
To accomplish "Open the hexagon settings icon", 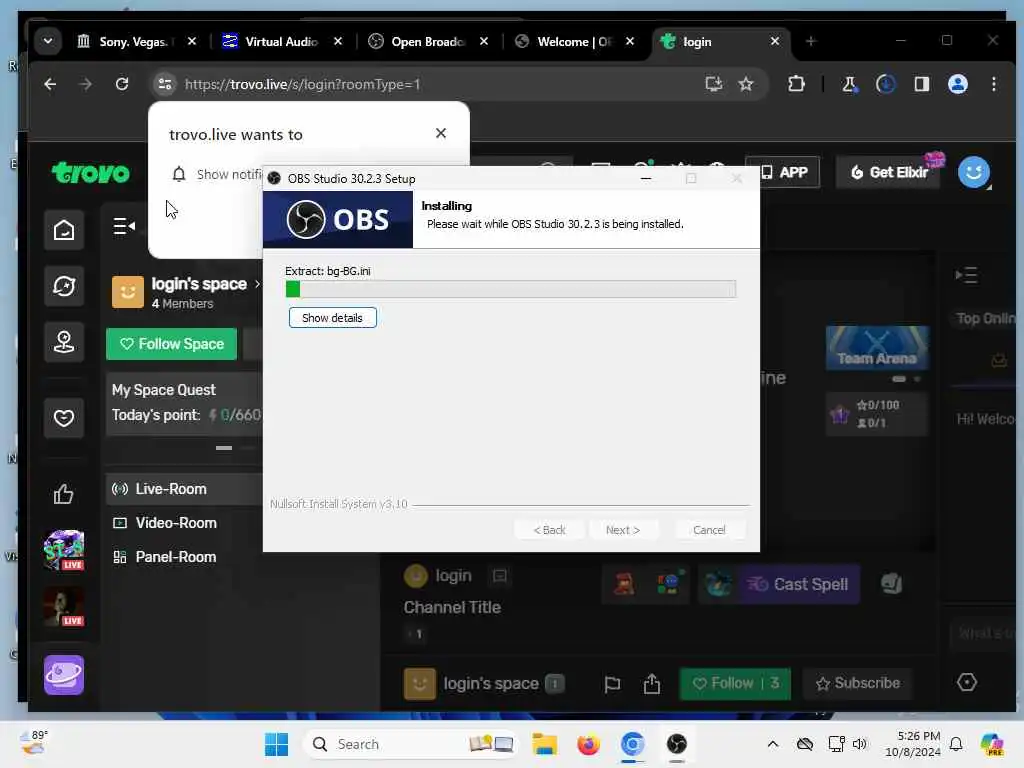I will click(967, 682).
